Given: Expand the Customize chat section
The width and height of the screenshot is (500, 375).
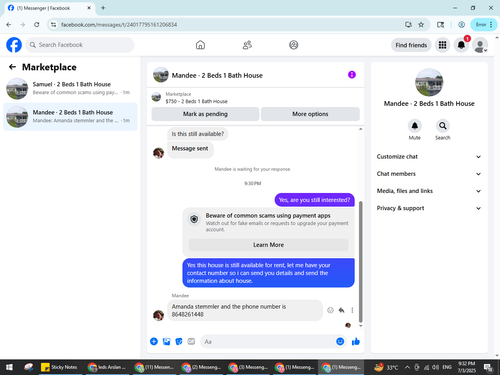Looking at the screenshot, I should coord(429,157).
